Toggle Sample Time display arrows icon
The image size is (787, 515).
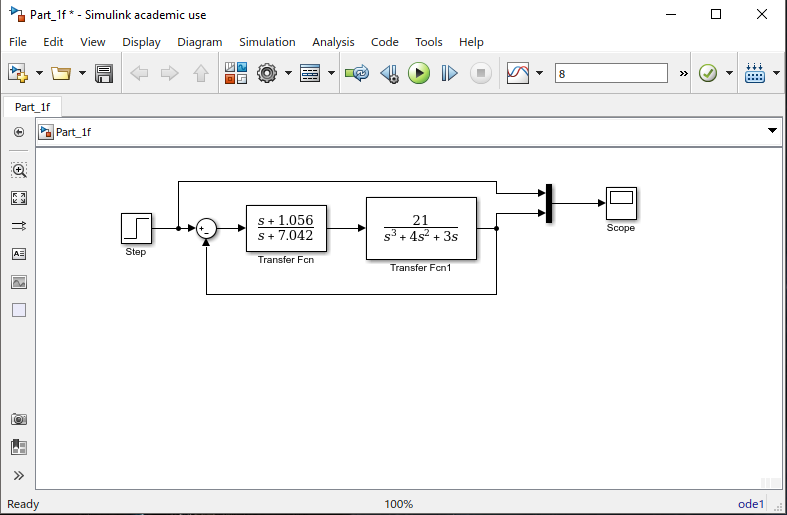[19, 226]
